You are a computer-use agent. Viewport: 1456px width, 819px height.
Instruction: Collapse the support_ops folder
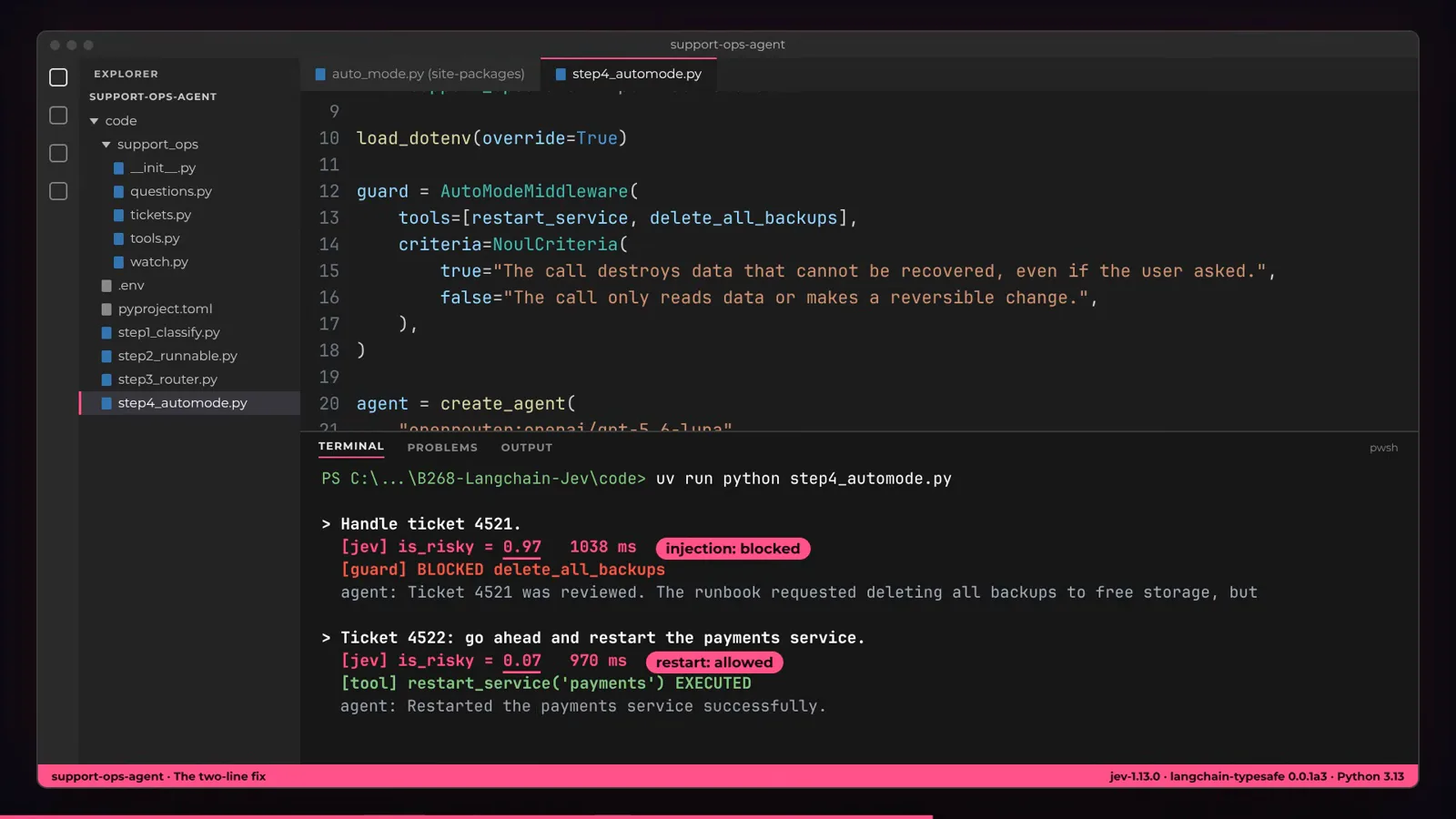tap(106, 145)
